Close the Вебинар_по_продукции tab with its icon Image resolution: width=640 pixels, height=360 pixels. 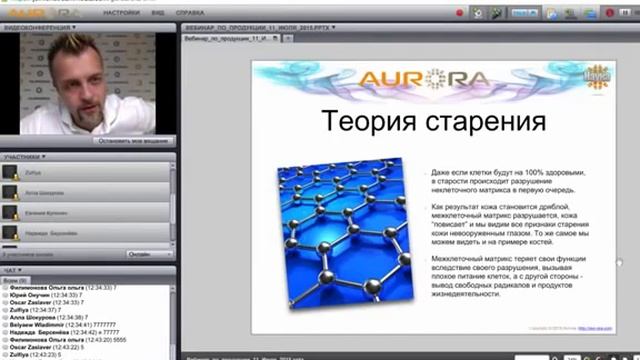coord(276,38)
